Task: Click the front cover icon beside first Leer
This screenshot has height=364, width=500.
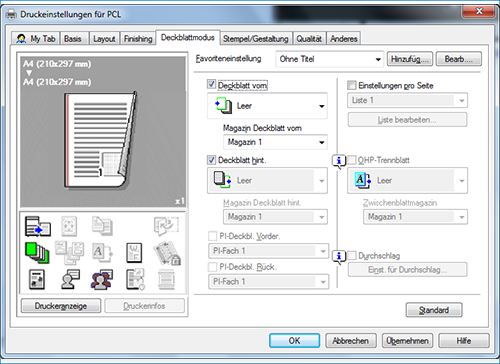Action: click(x=223, y=105)
